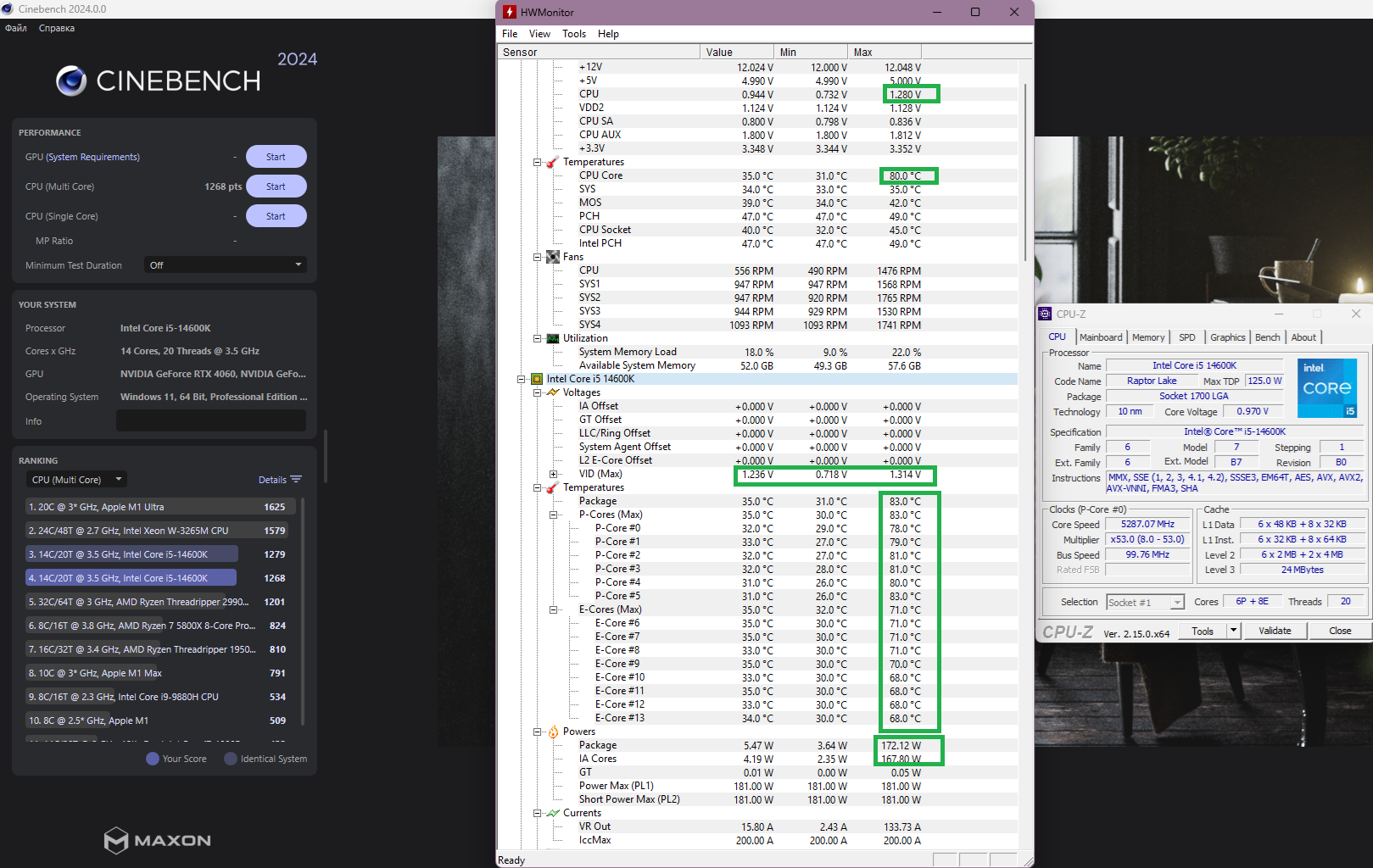The width and height of the screenshot is (1373, 868).
Task: Click the Tools button in CPU-Z
Action: tap(1203, 631)
